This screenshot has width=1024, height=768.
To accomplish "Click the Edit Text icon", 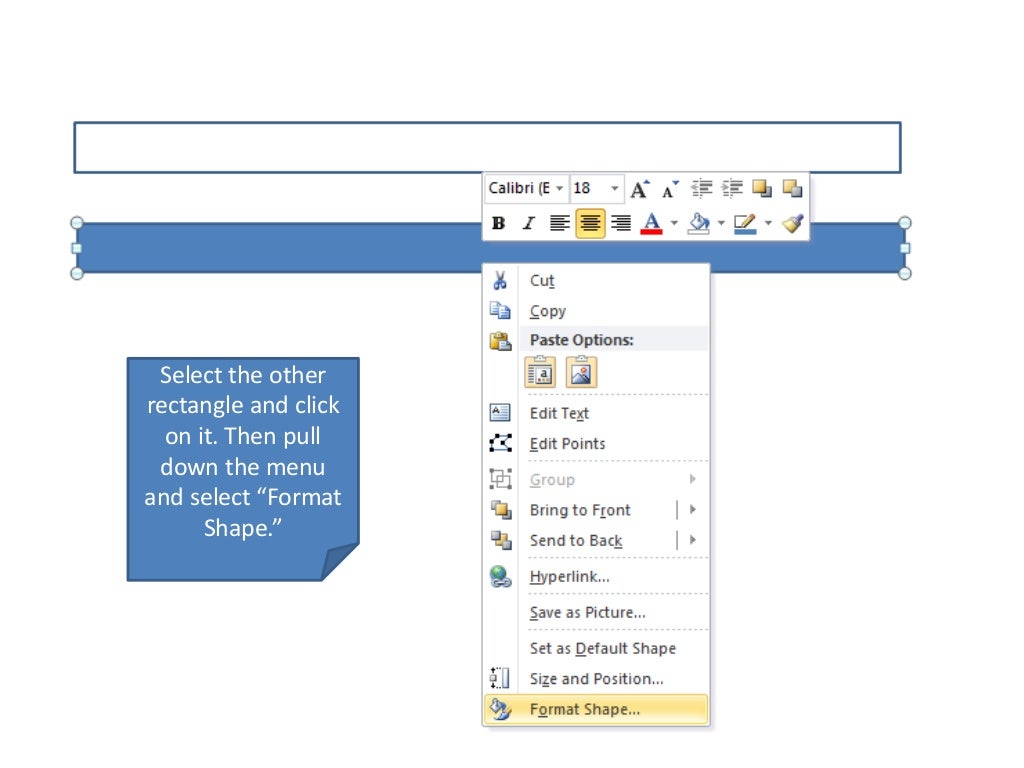I will [x=500, y=413].
